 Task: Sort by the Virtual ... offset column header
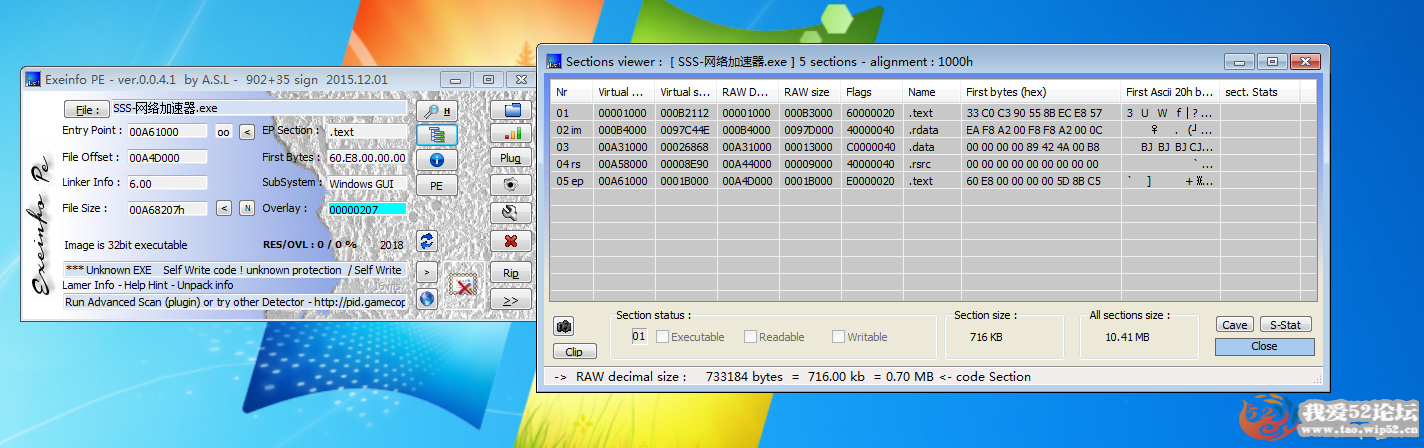click(623, 92)
